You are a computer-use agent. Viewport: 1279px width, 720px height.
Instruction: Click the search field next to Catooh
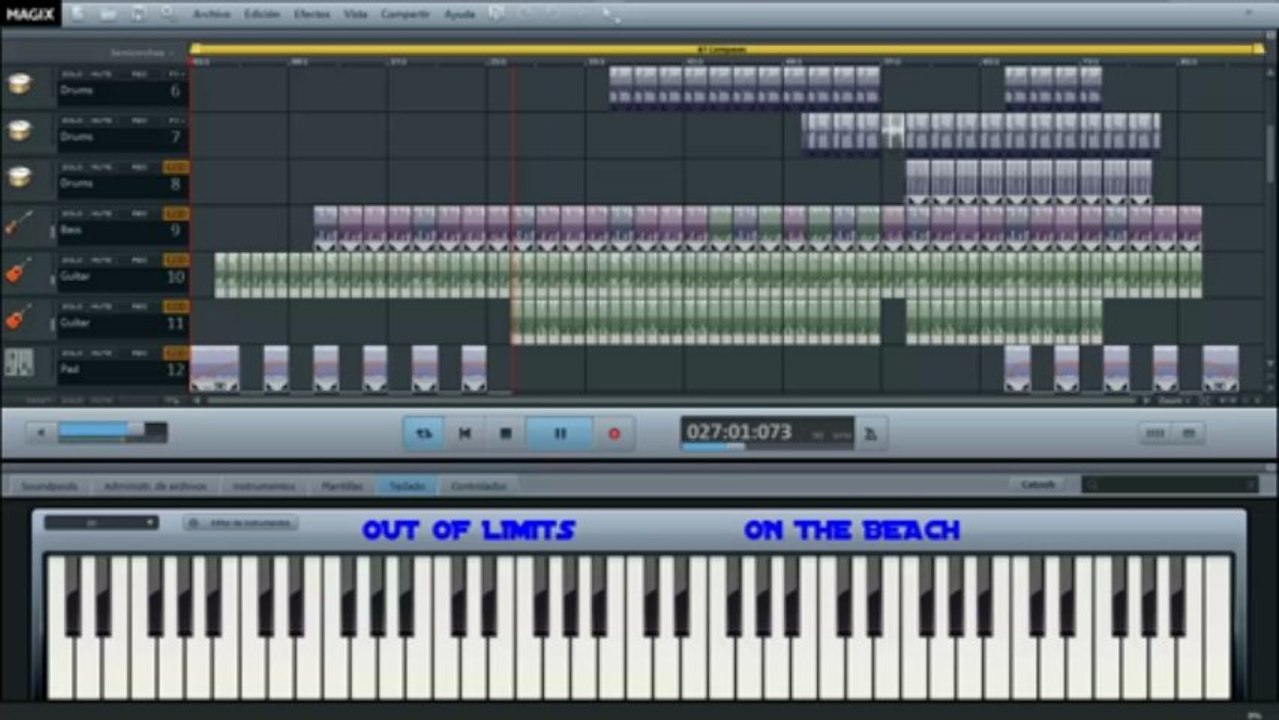point(1169,485)
